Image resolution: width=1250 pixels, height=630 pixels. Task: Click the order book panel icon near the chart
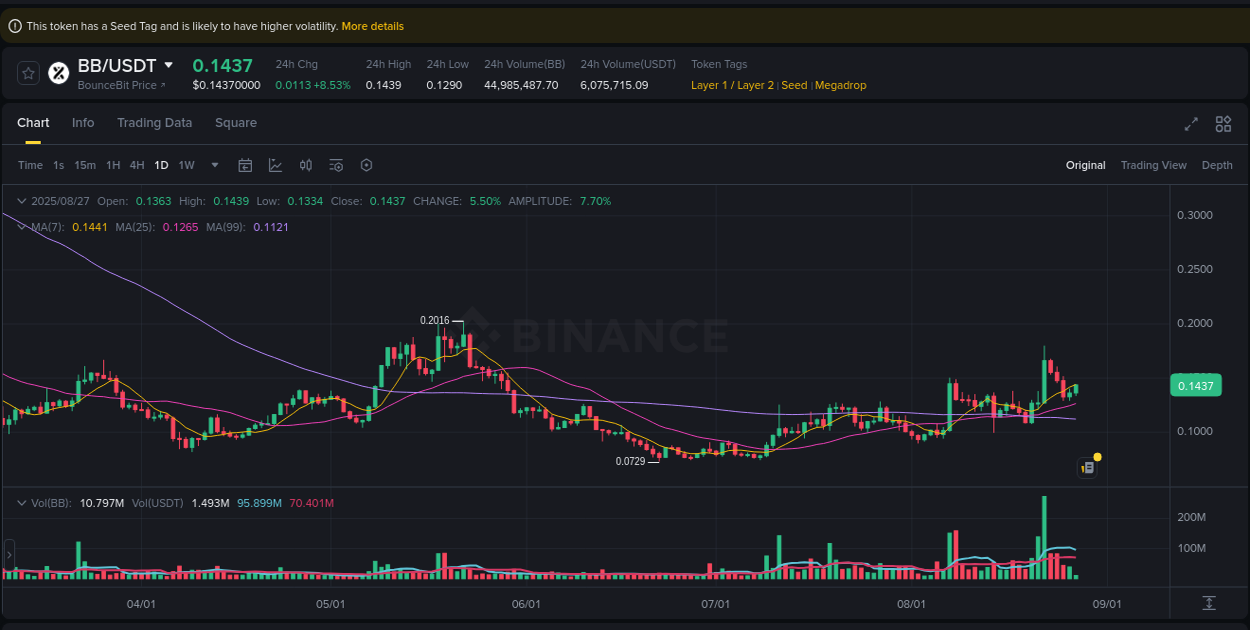click(1088, 466)
